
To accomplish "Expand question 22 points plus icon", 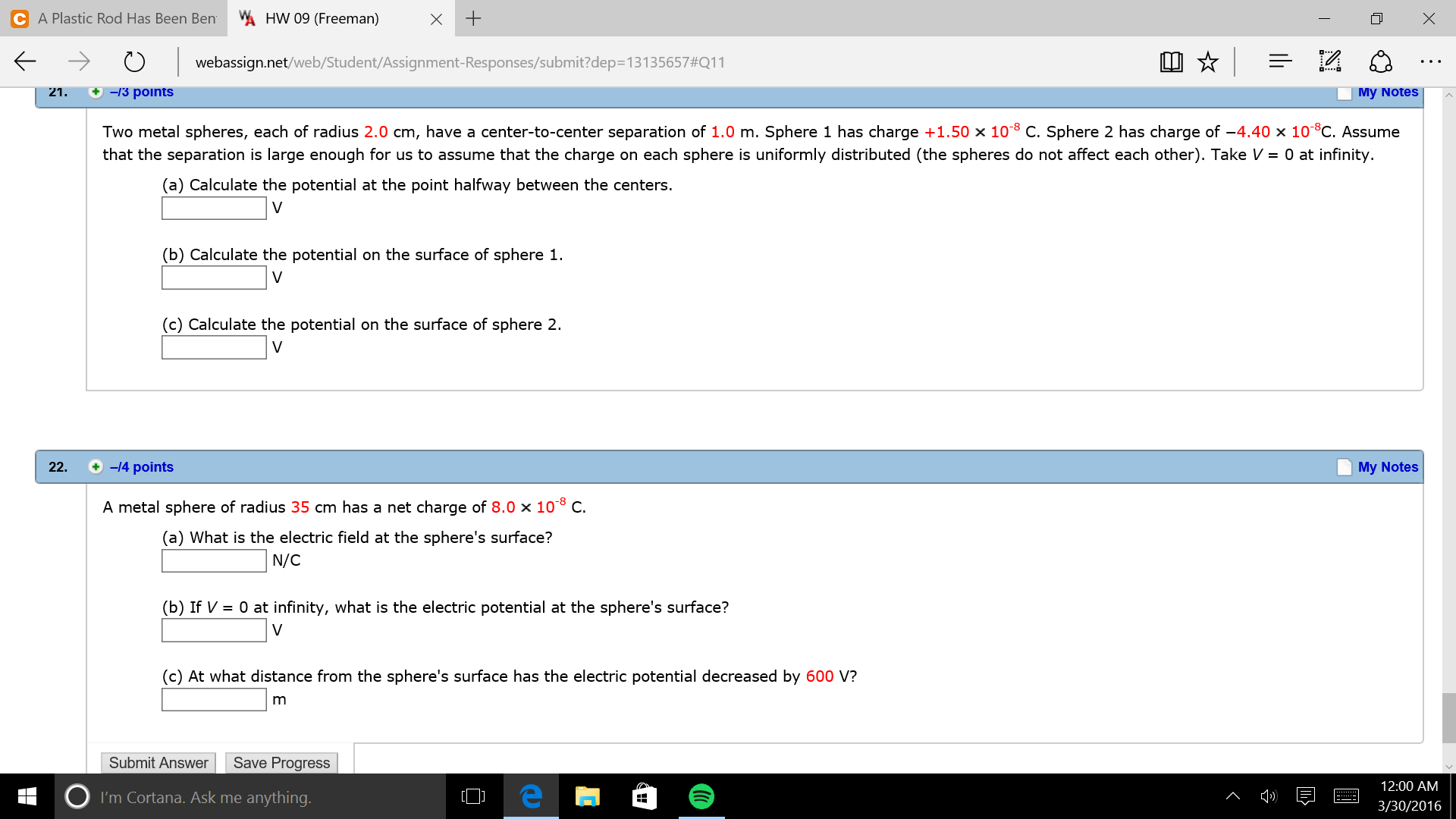I will click(96, 467).
